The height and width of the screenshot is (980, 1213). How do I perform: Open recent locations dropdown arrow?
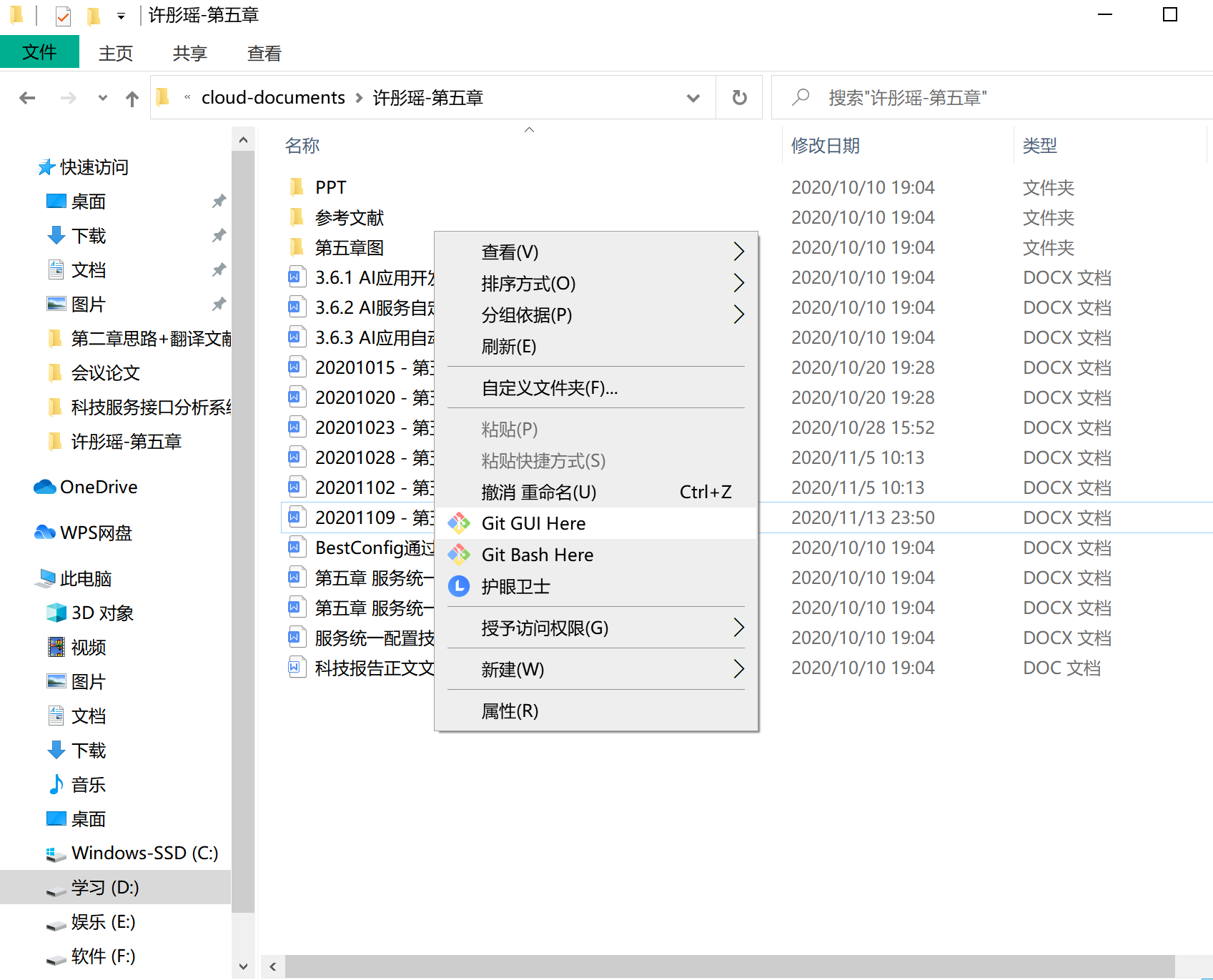click(x=103, y=98)
